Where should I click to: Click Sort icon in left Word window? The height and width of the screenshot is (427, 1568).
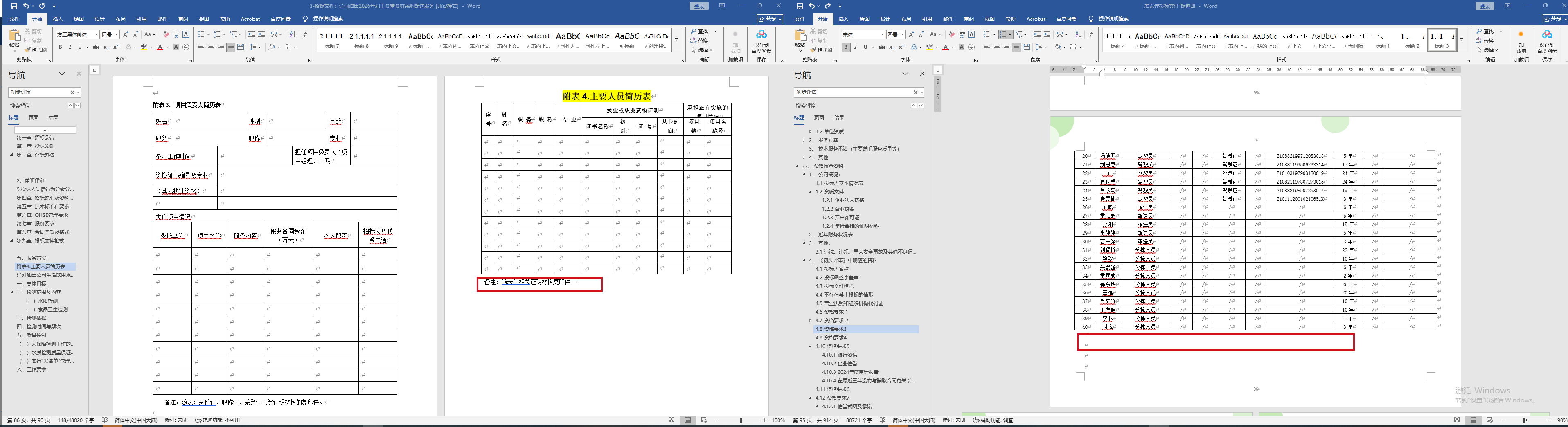click(x=293, y=35)
